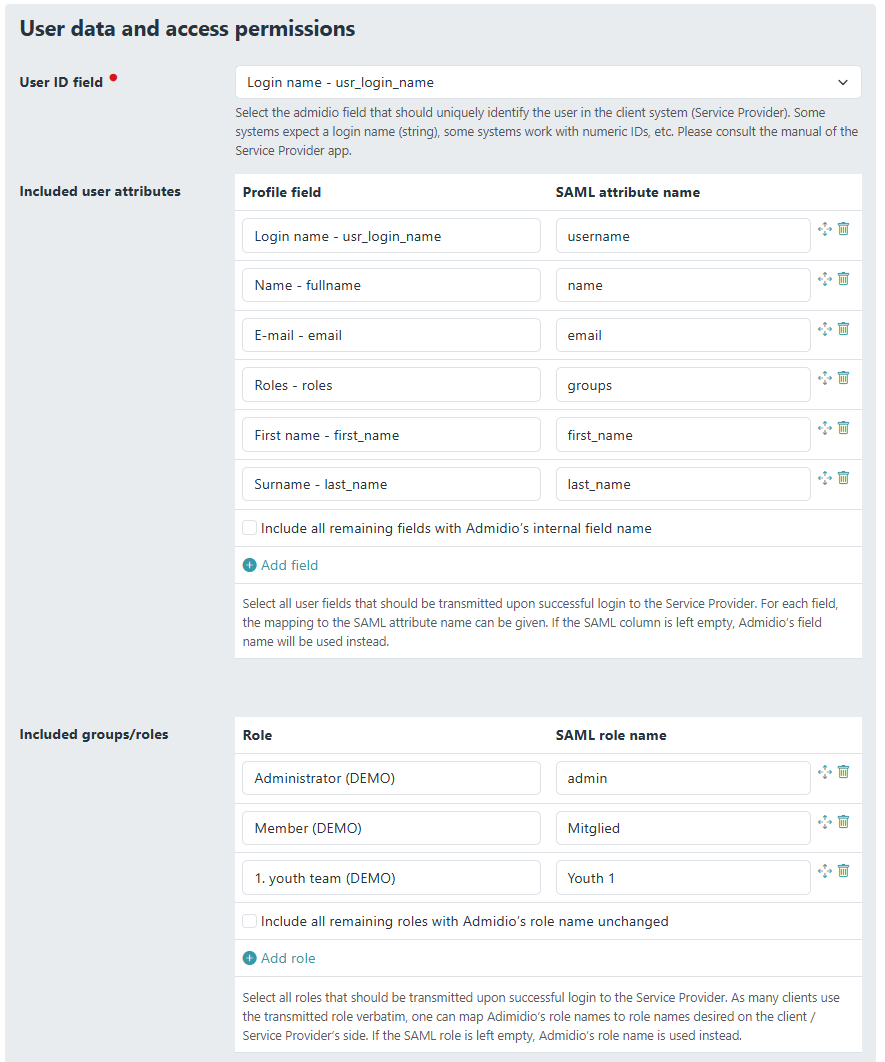The height and width of the screenshot is (1062, 885).
Task: Click the plus icon beside Add field
Action: click(250, 565)
